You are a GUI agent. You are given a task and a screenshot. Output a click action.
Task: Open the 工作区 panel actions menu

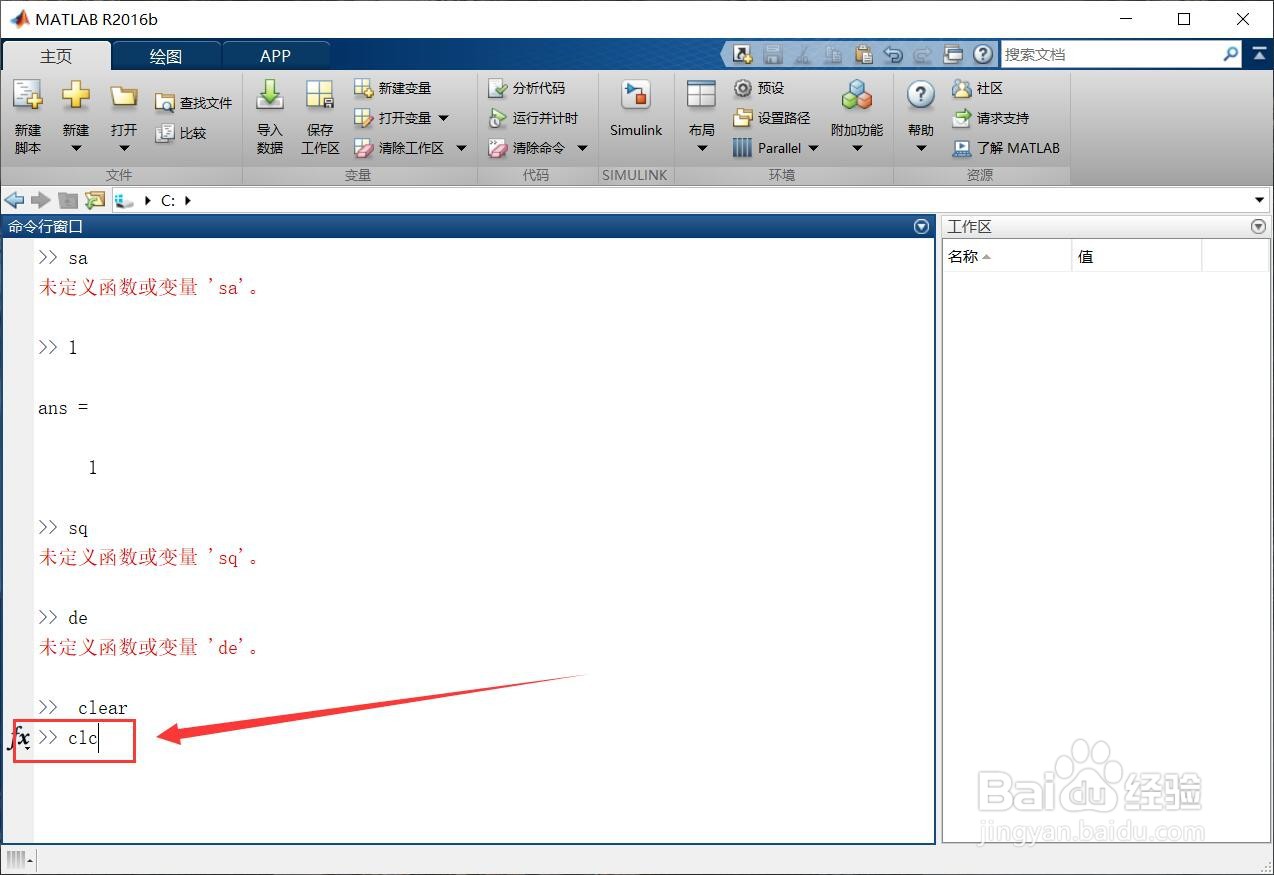coord(1258,227)
